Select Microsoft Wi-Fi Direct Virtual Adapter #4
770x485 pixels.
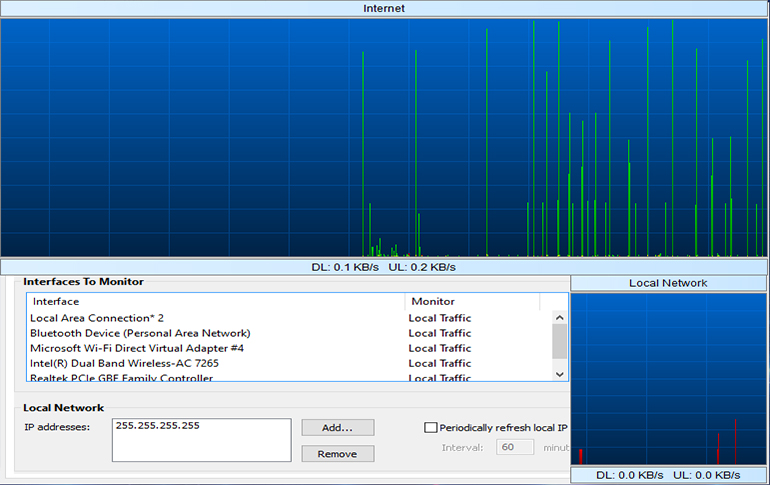pyautogui.click(x=137, y=348)
